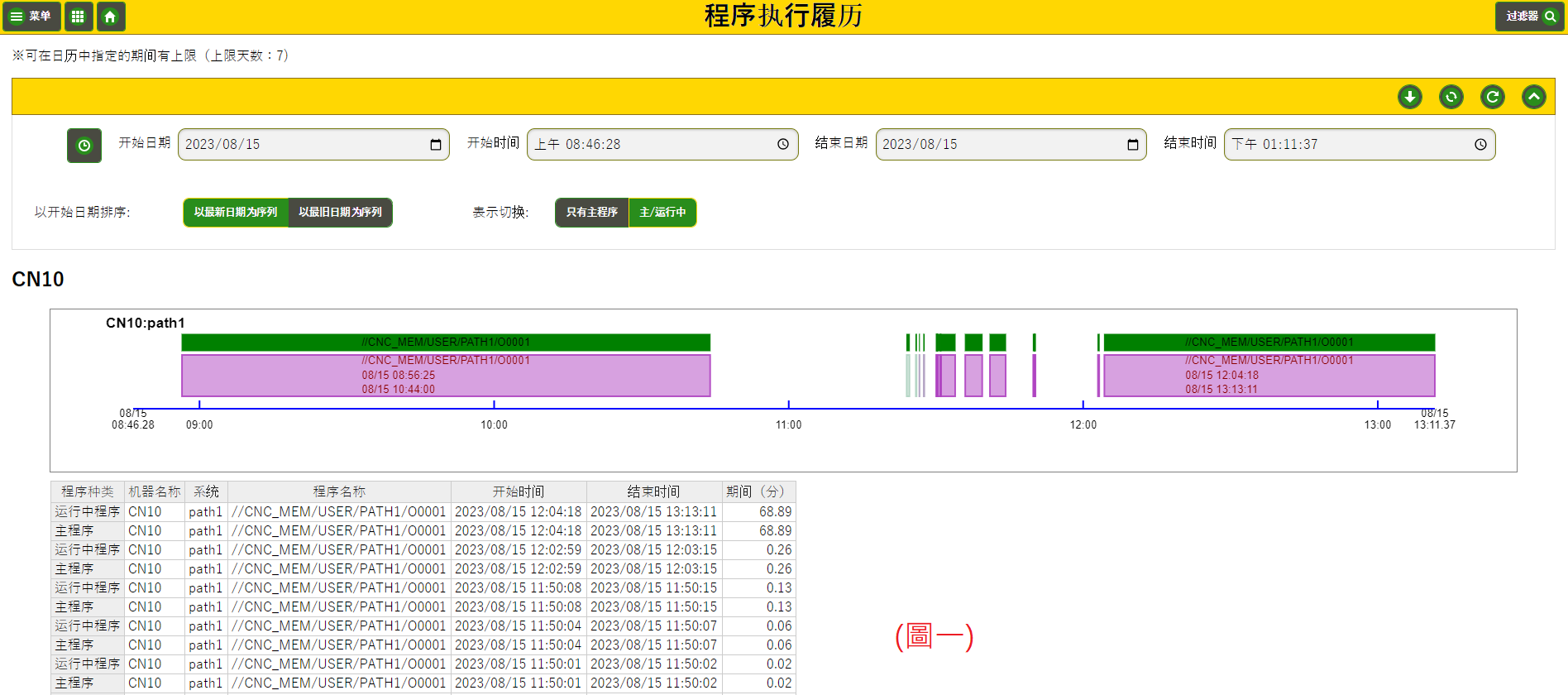This screenshot has height=695, width=1568.
Task: Switch display to 主/运行中
Action: [662, 213]
